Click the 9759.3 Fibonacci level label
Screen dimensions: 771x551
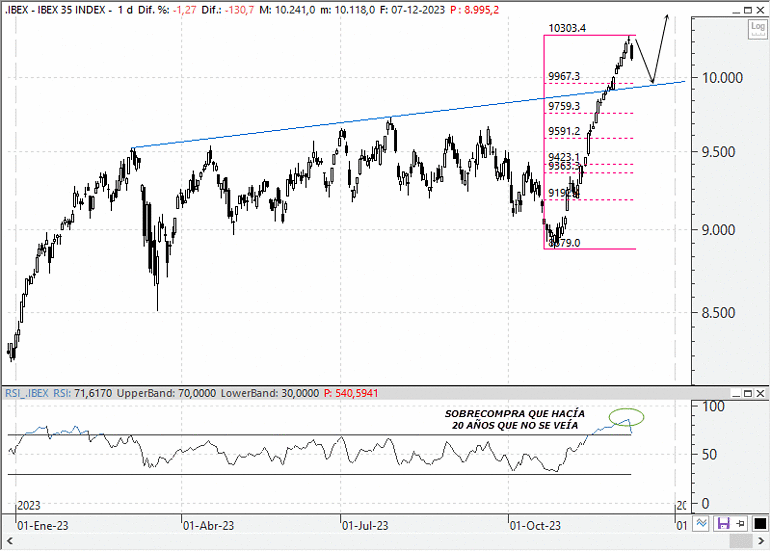564,106
